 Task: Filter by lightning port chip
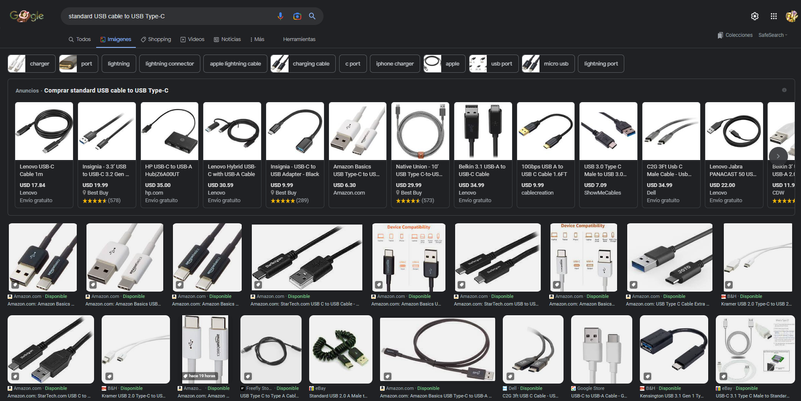click(601, 64)
